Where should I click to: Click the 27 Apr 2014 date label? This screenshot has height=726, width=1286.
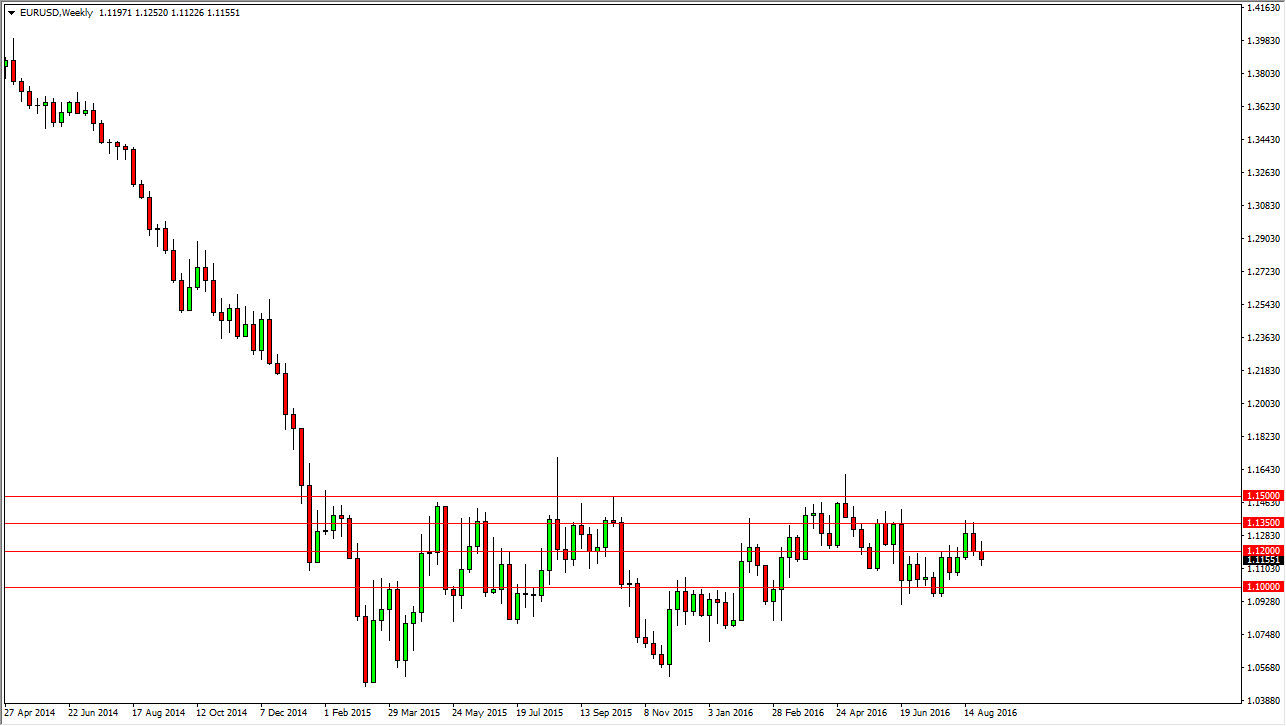click(31, 712)
